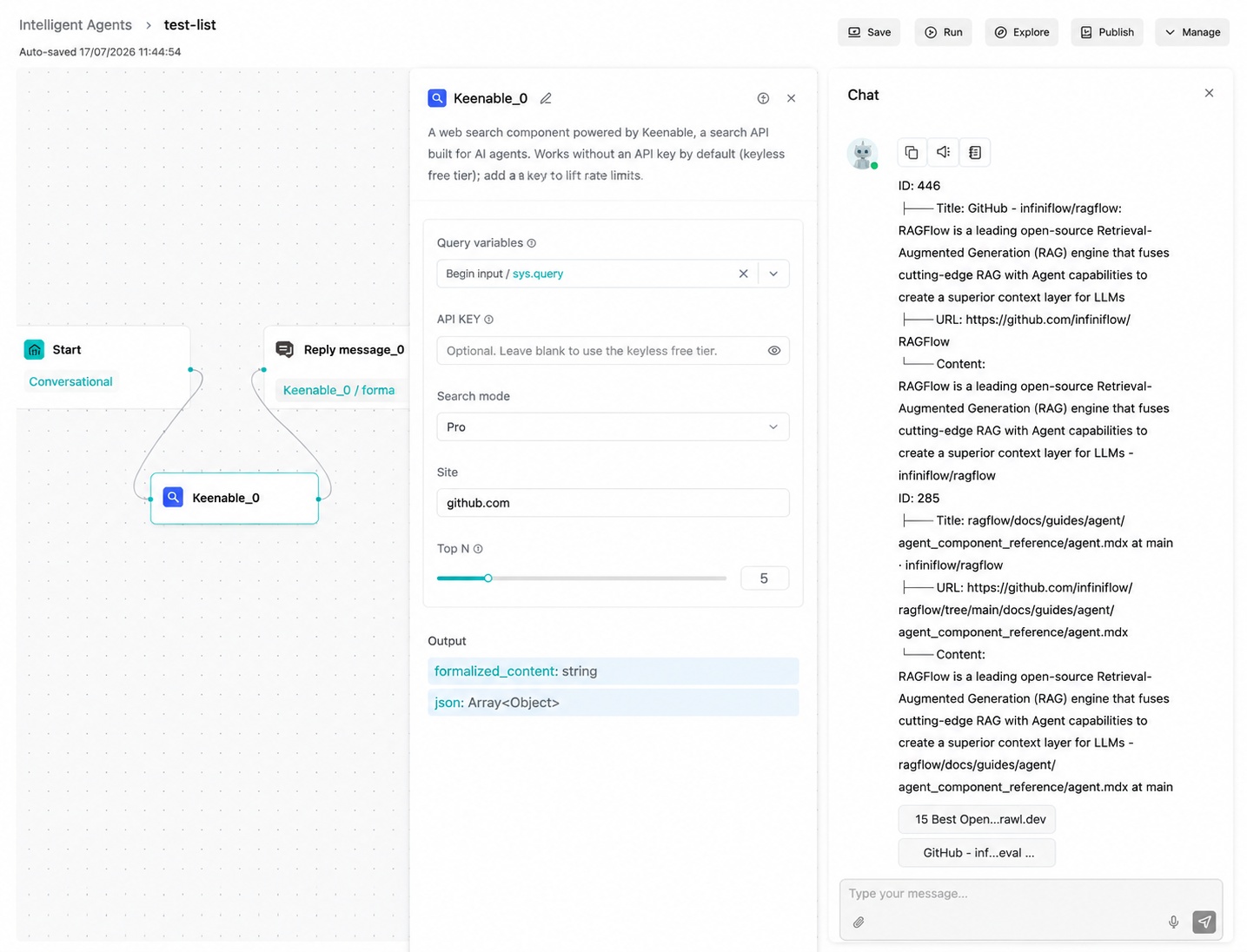Open the Manage dropdown menu
1247x952 pixels.
[1192, 32]
